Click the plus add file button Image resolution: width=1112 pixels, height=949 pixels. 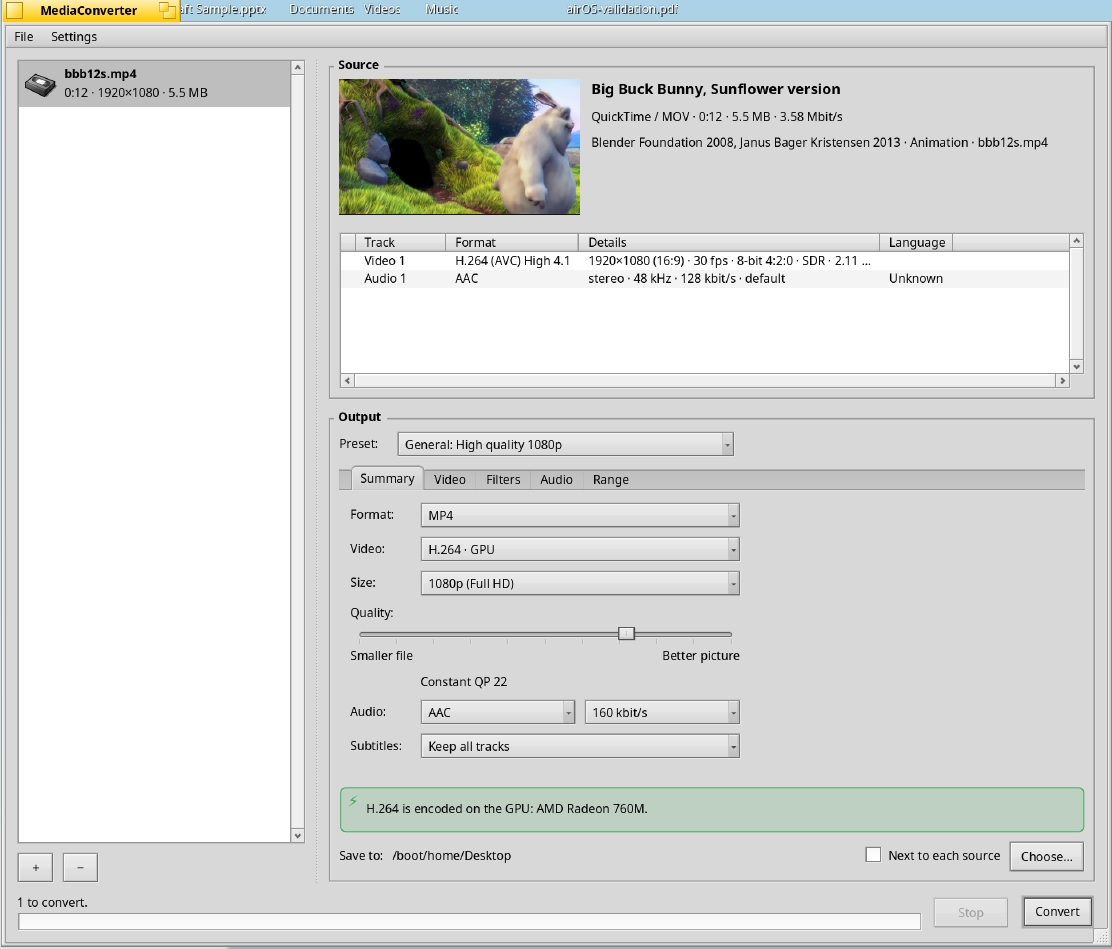[36, 867]
